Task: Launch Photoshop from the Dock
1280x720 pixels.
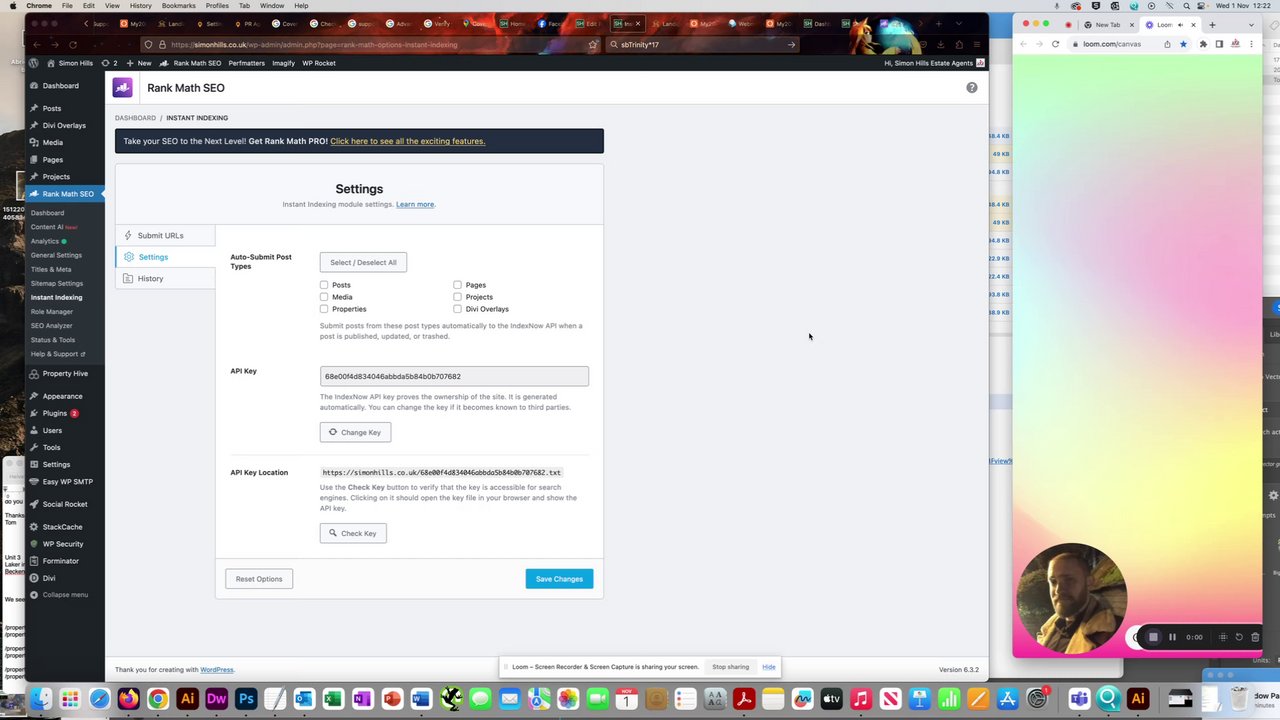Action: point(246,699)
